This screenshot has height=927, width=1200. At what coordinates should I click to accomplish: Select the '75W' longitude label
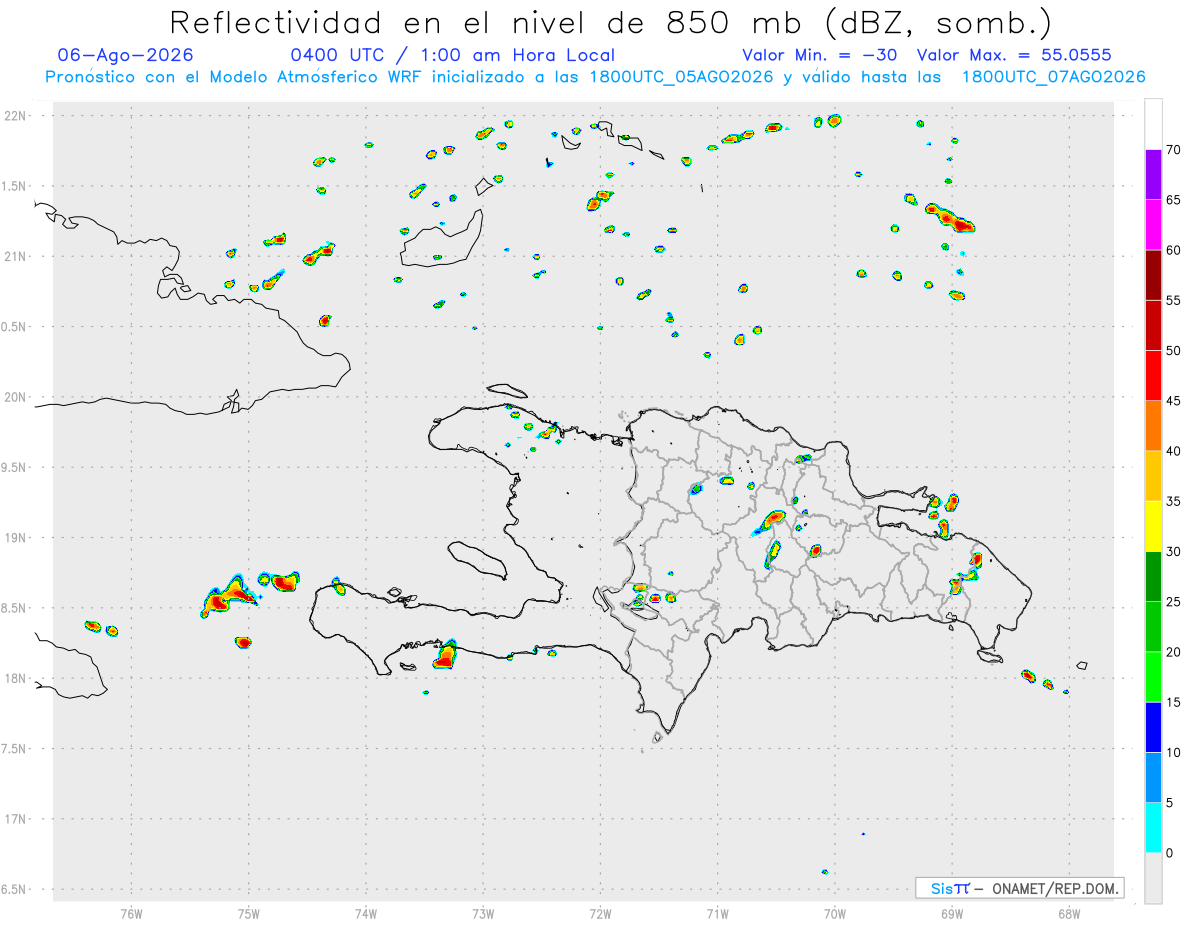coord(249,912)
